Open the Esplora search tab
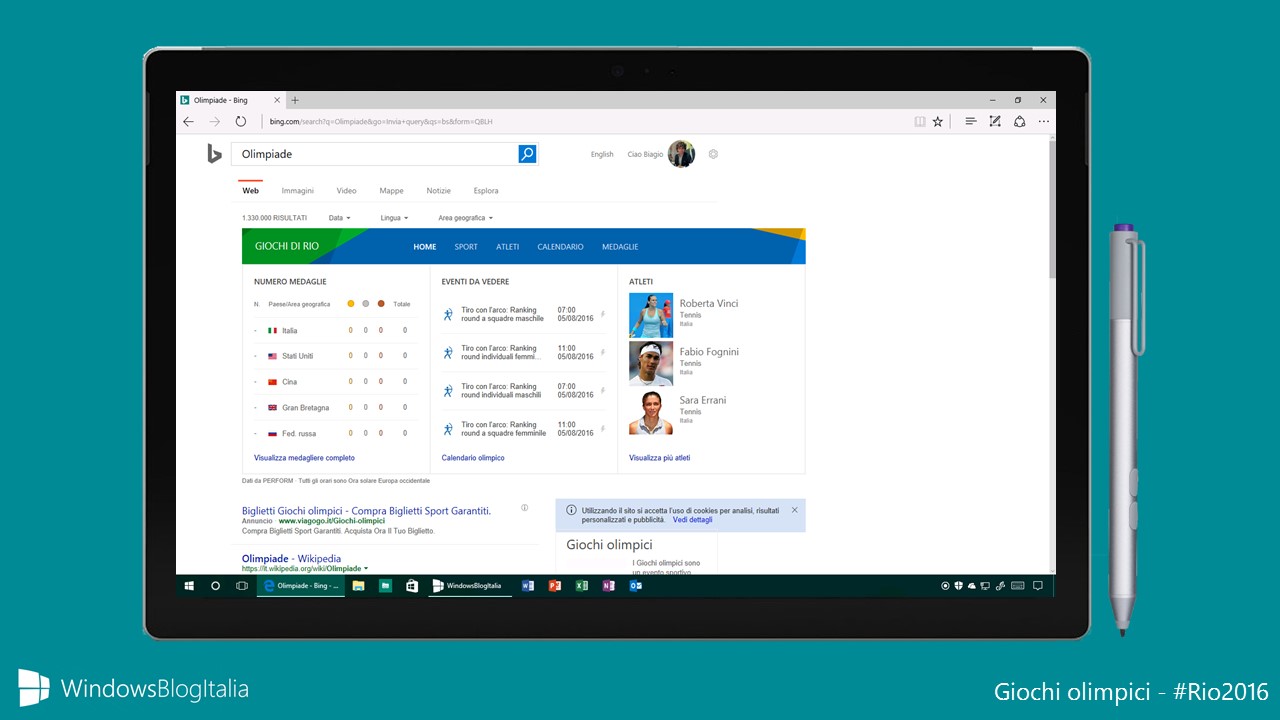 pyautogui.click(x=486, y=190)
